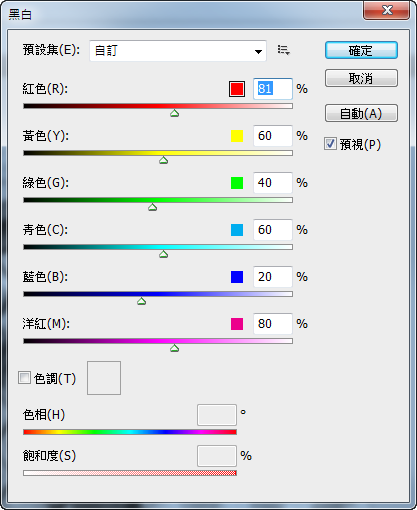Viewport: 417px width, 510px height.
Task: Click the blue color swatch
Action: (x=237, y=277)
